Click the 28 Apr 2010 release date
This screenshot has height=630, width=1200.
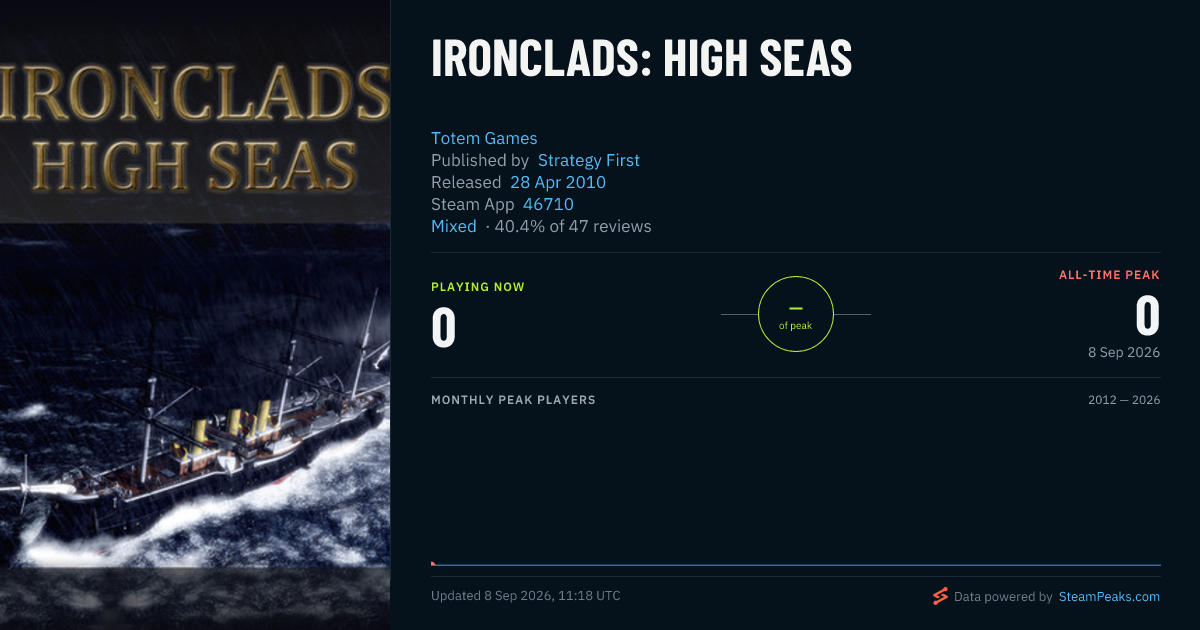[558, 182]
